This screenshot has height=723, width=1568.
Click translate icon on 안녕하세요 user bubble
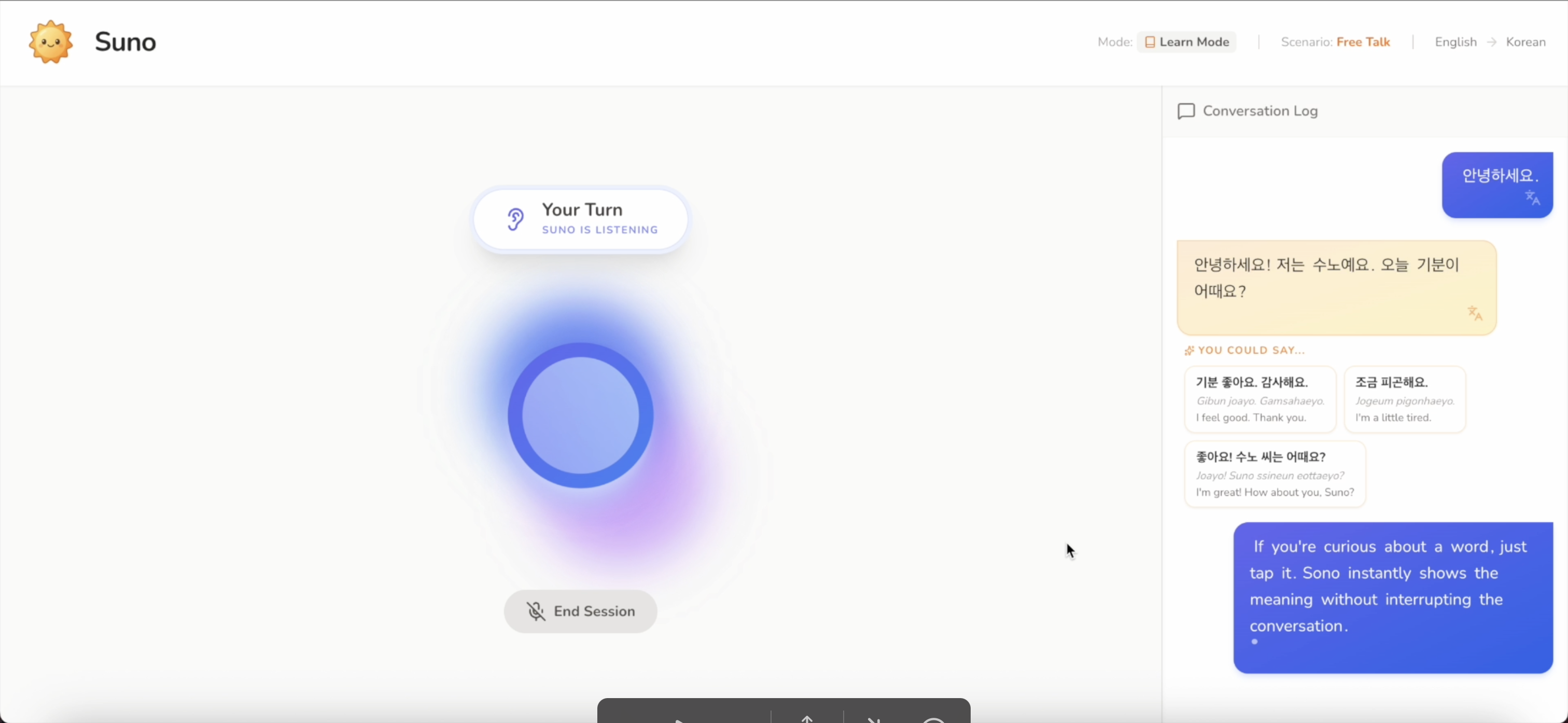[x=1532, y=198]
